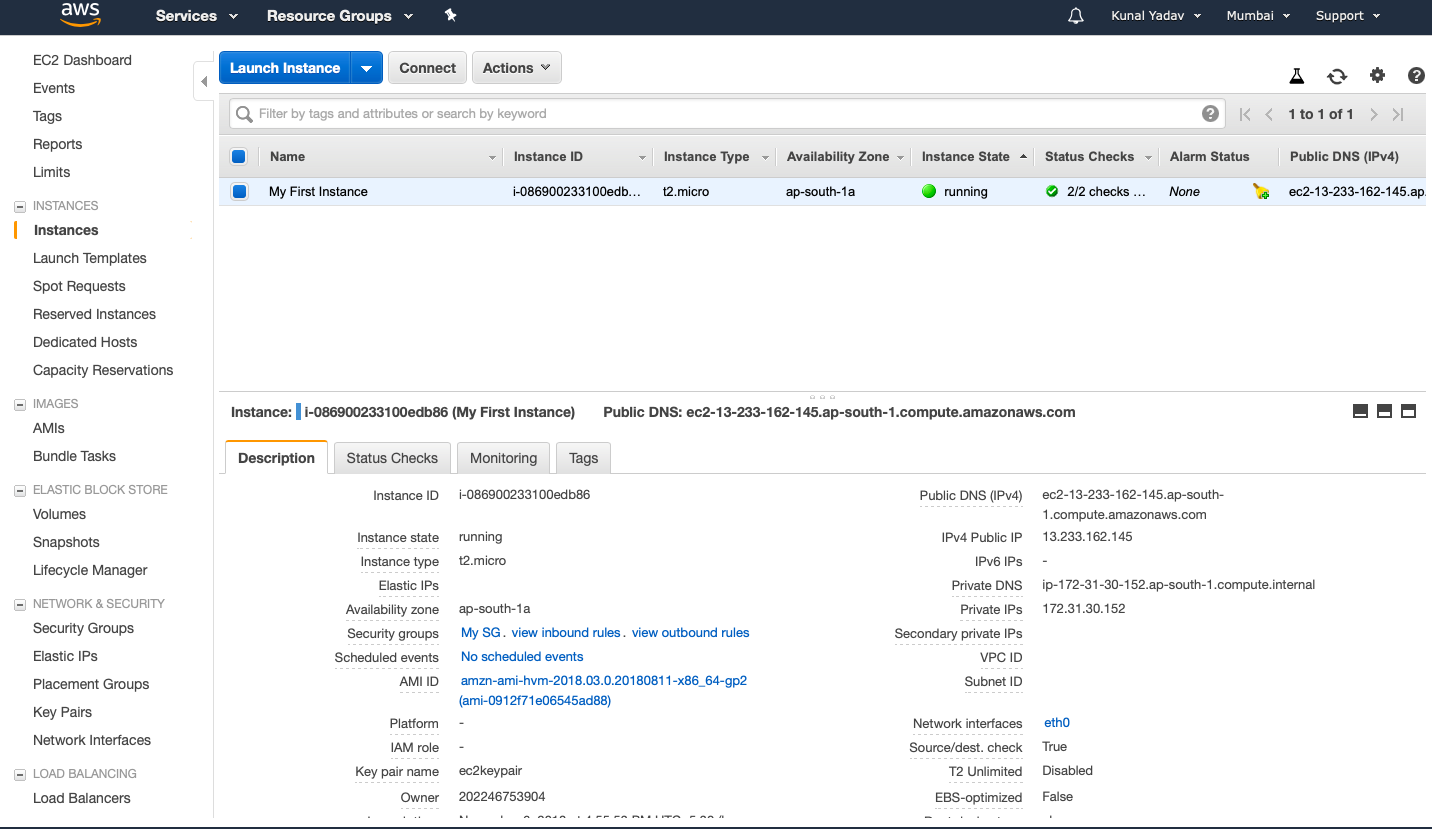This screenshot has width=1432, height=829.
Task: Switch to the Monitoring tab
Action: (x=503, y=458)
